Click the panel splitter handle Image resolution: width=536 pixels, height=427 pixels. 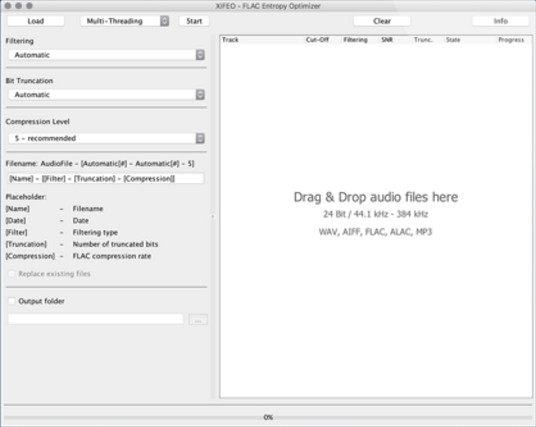pos(213,216)
